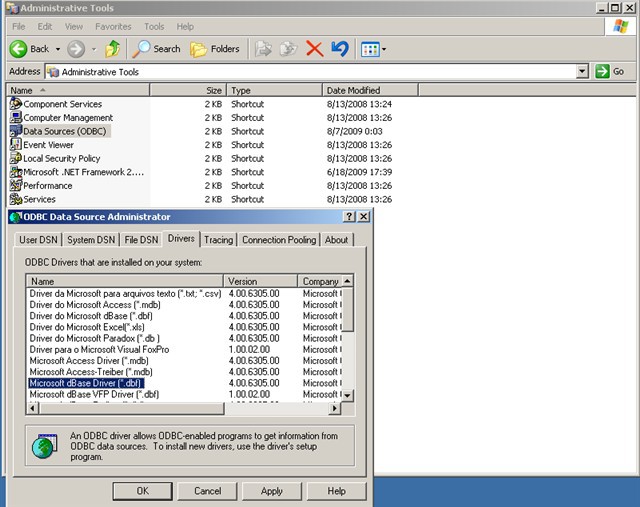Viewport: 640px width, 507px height.
Task: Click the ODBC dialog question mark help button
Action: pyautogui.click(x=349, y=216)
